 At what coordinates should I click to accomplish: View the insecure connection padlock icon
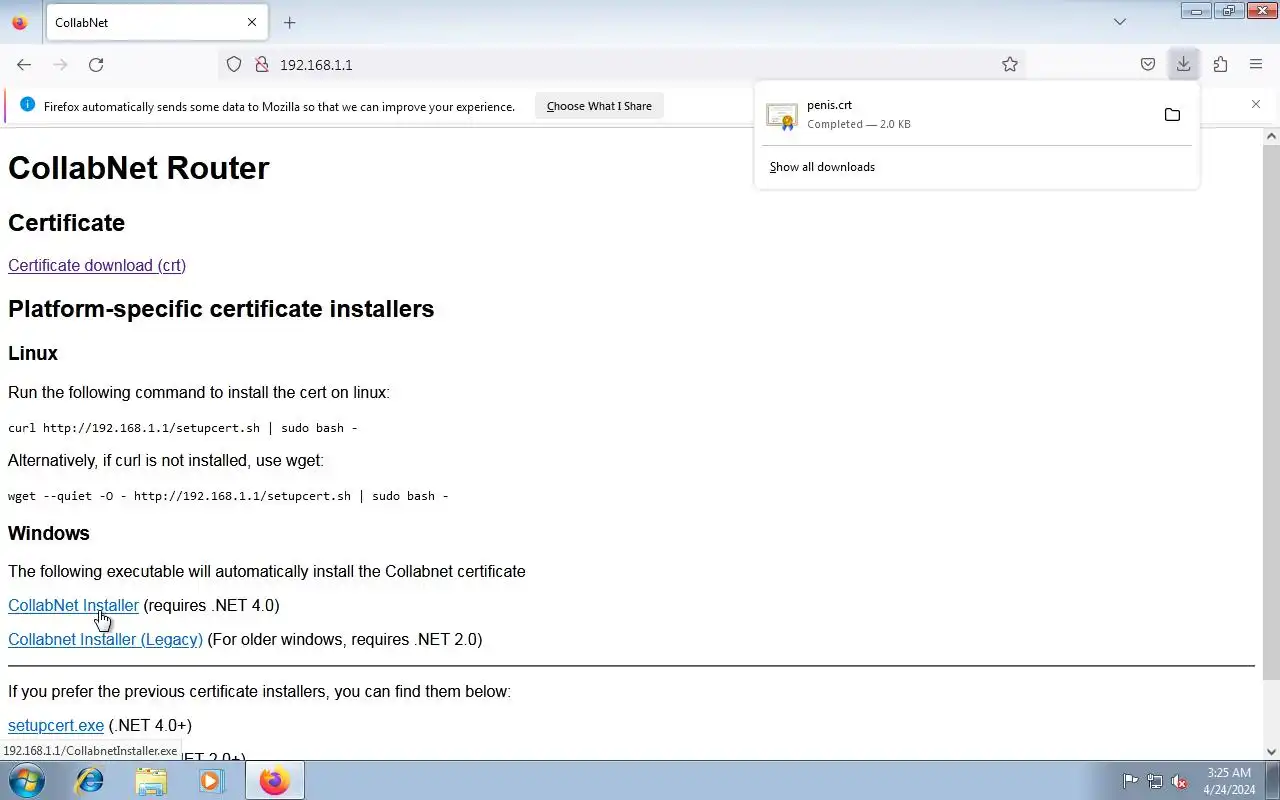[x=262, y=64]
